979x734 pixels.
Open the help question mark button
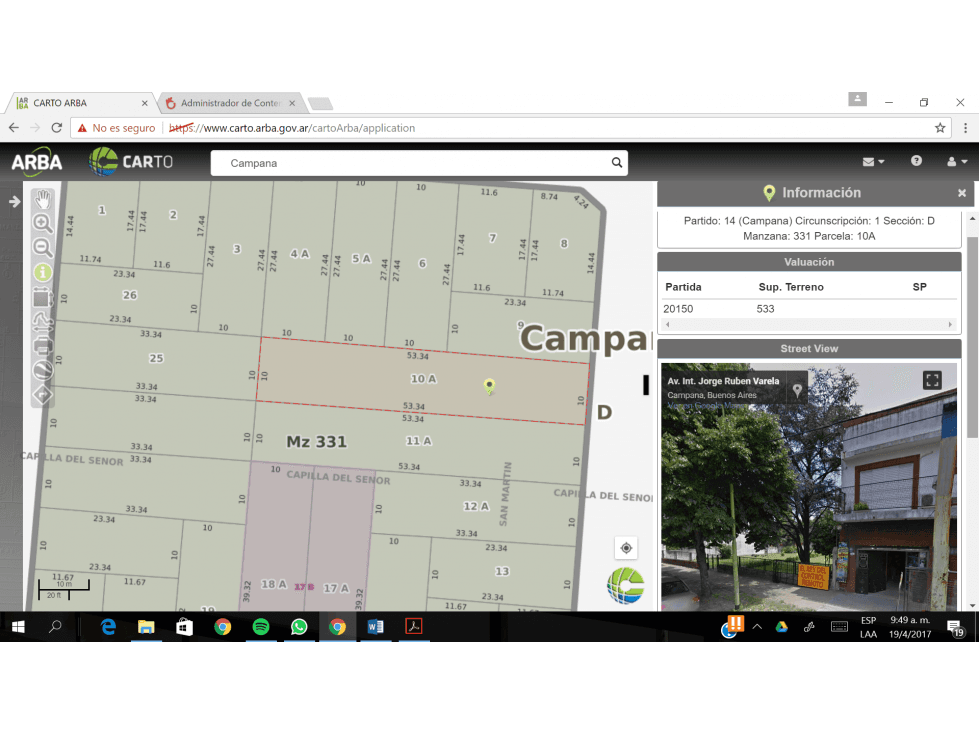click(x=914, y=161)
